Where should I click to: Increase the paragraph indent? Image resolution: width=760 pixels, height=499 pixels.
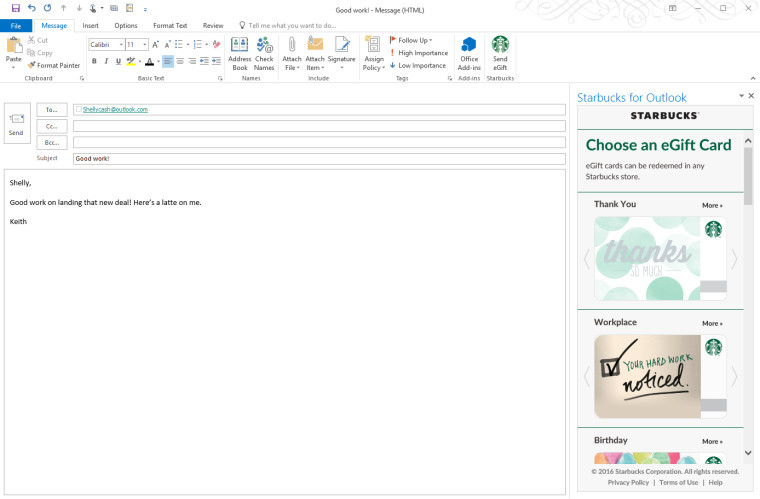point(216,61)
